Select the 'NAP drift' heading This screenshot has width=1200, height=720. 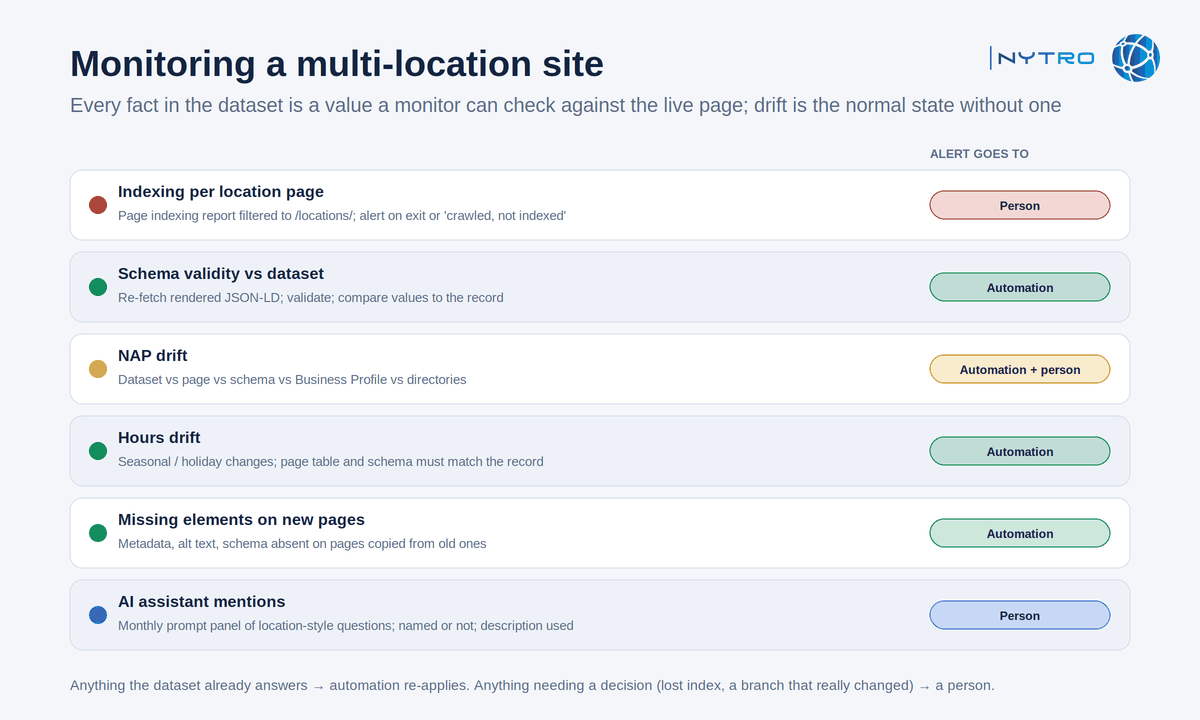tap(153, 356)
